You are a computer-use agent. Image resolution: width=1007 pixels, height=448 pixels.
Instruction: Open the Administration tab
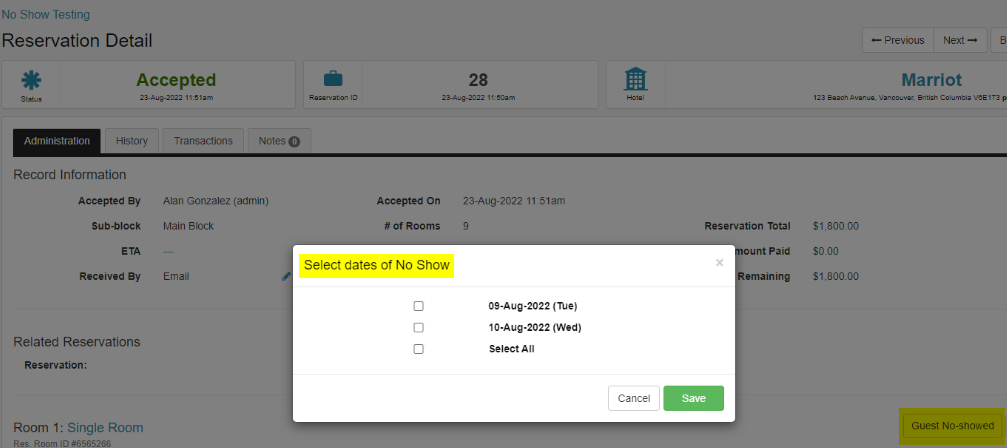pyautogui.click(x=57, y=141)
